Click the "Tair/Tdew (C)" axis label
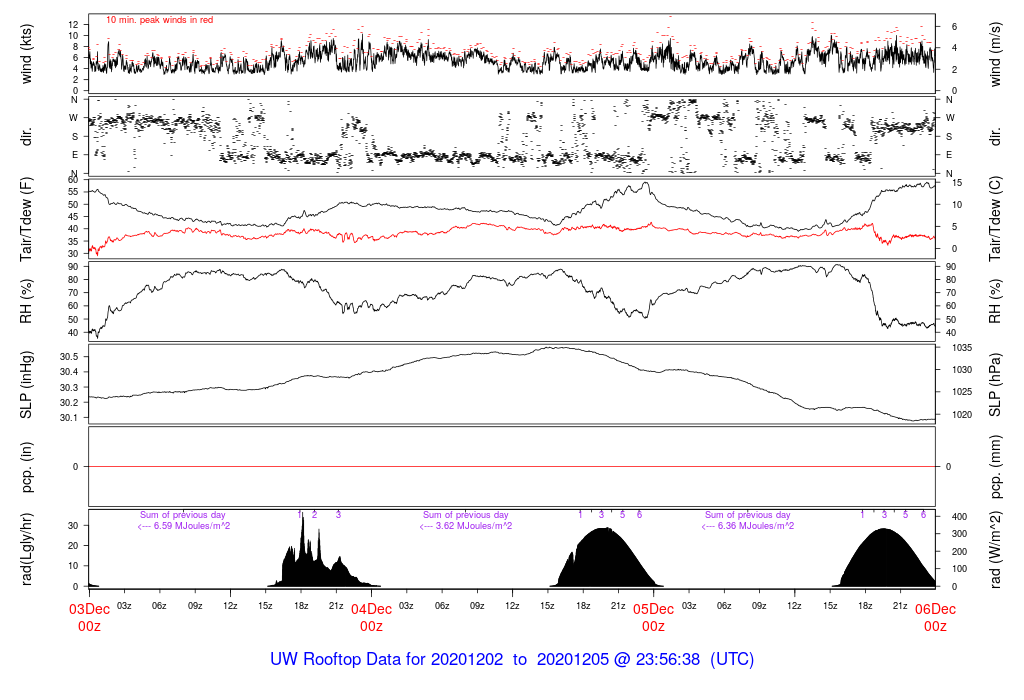The width and height of the screenshot is (1024, 700). pos(995,220)
